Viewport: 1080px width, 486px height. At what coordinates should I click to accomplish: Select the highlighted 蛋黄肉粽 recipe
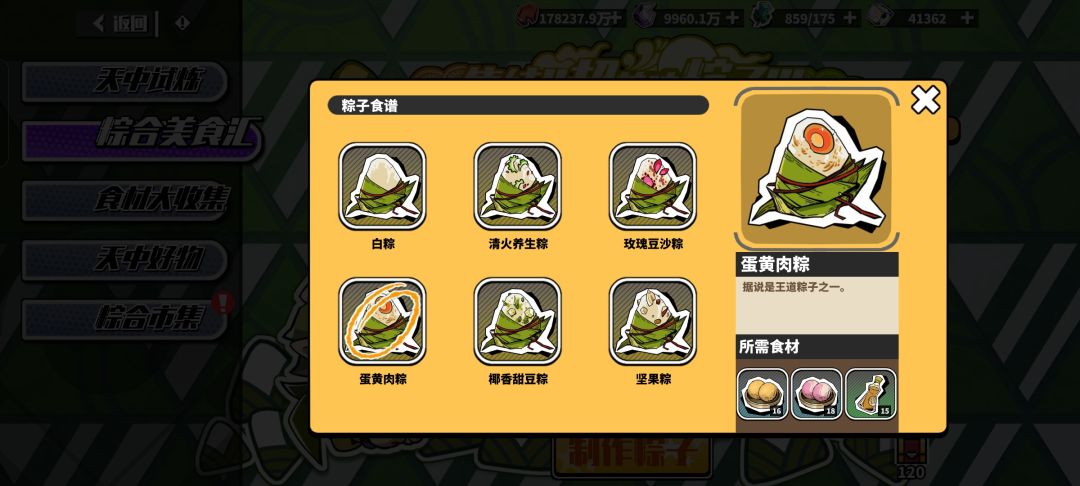coord(382,321)
